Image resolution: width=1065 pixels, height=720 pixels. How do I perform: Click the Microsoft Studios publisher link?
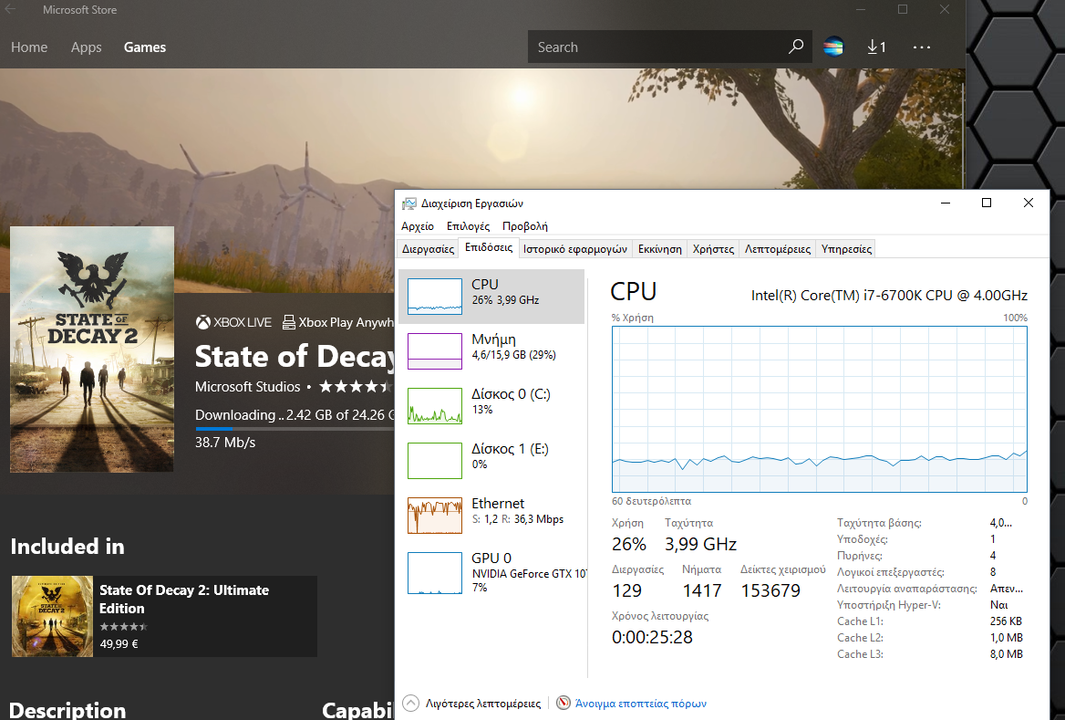pos(247,386)
